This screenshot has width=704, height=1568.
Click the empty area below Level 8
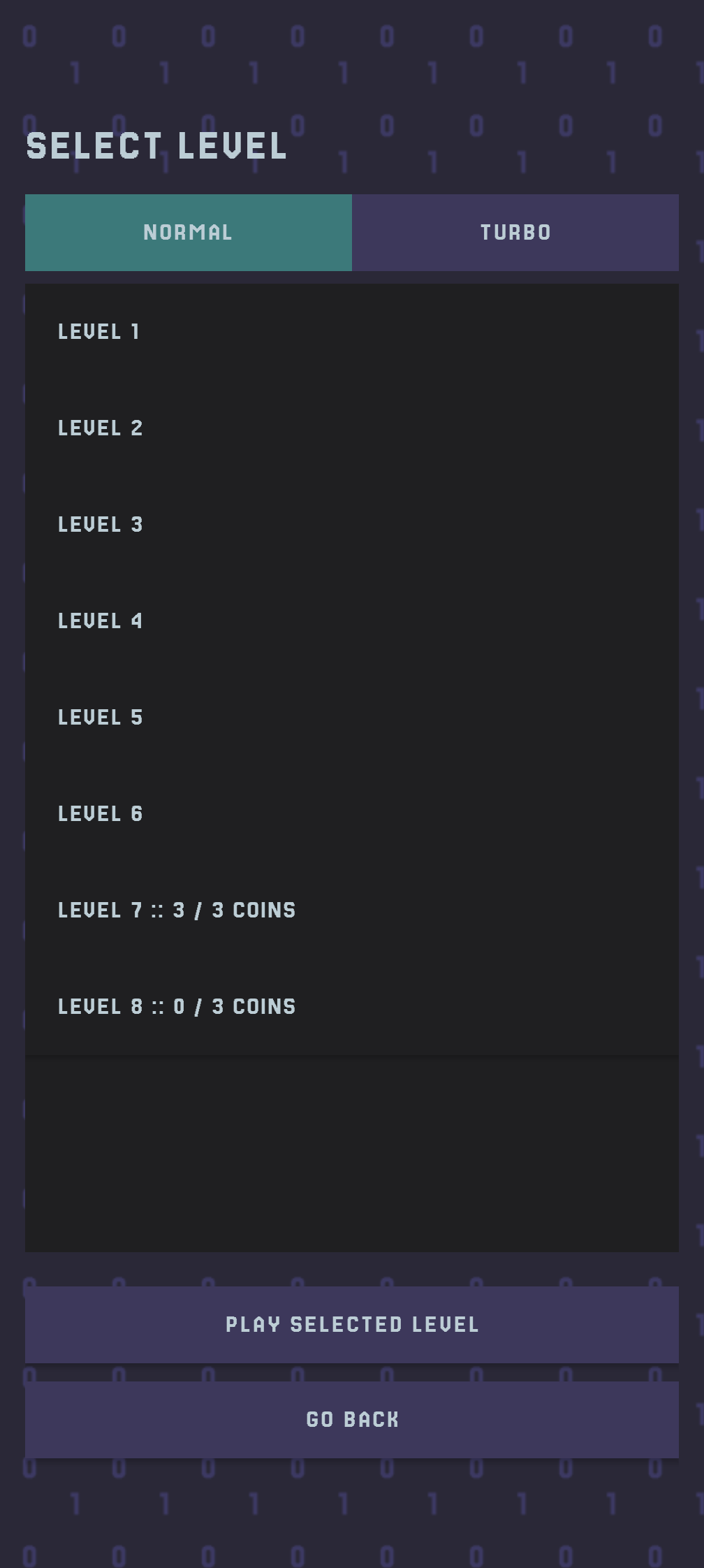351,1153
